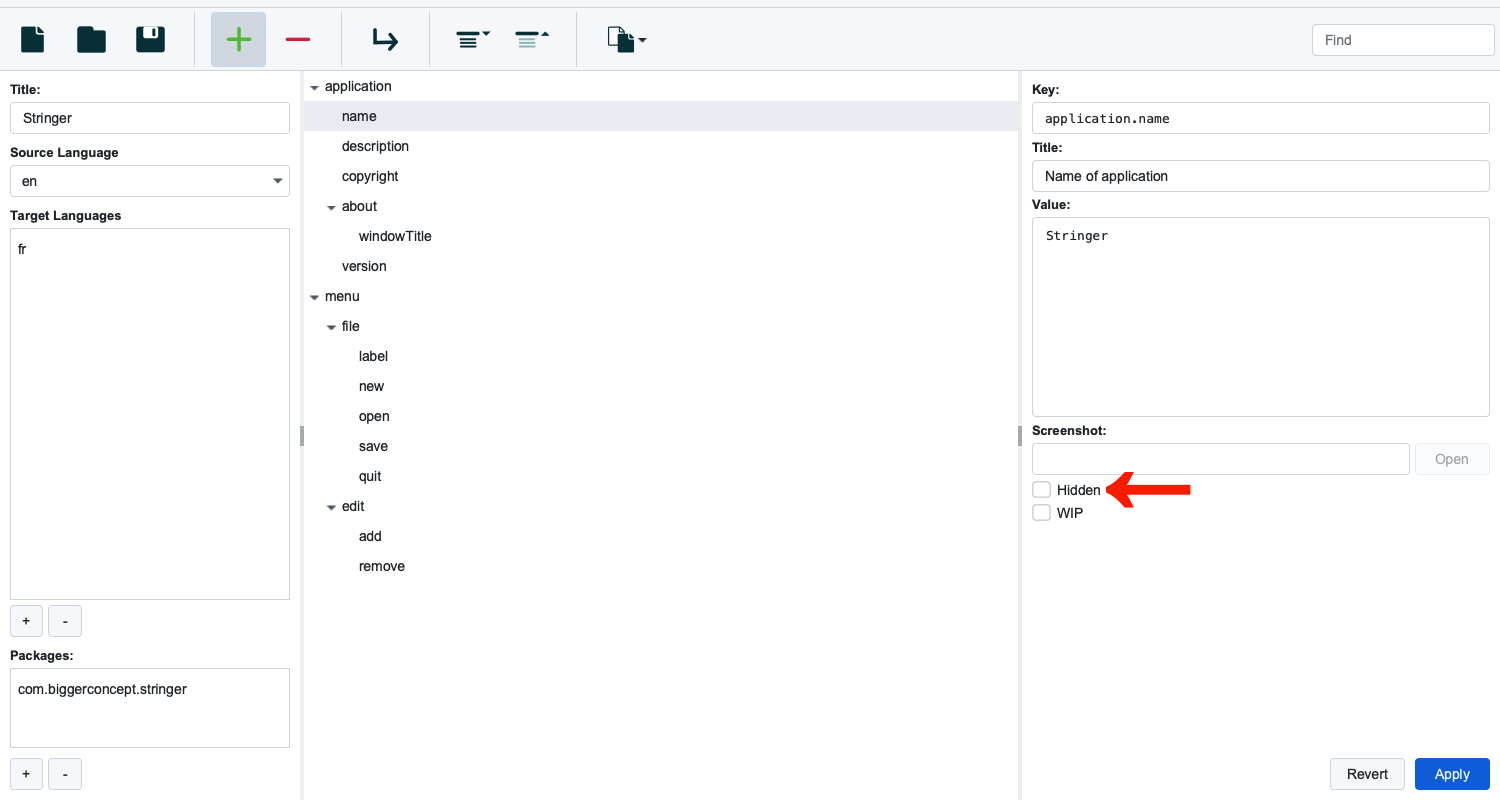
Task: Click the green plus Add icon
Action: pyautogui.click(x=238, y=39)
